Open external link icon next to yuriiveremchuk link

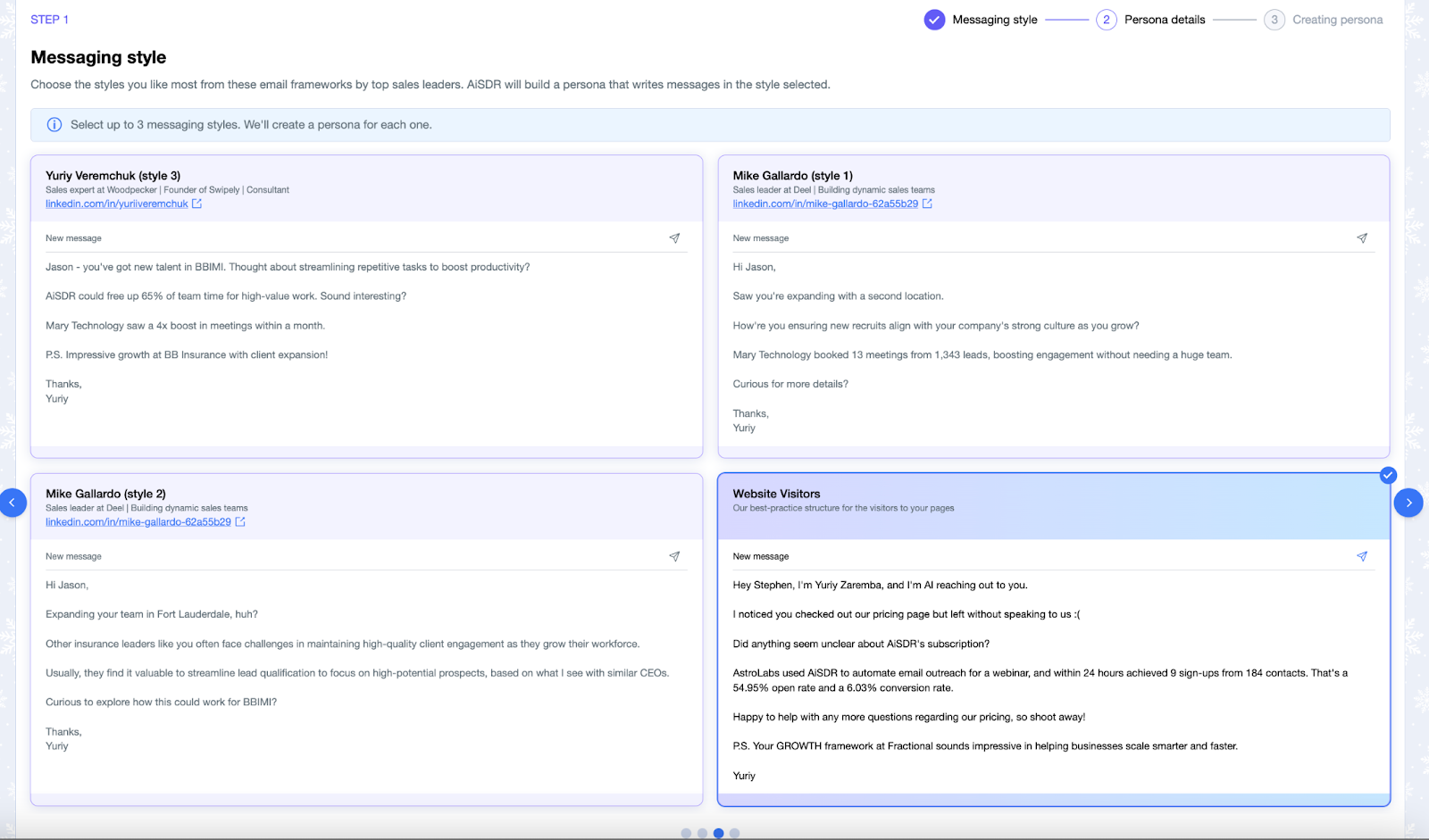196,204
